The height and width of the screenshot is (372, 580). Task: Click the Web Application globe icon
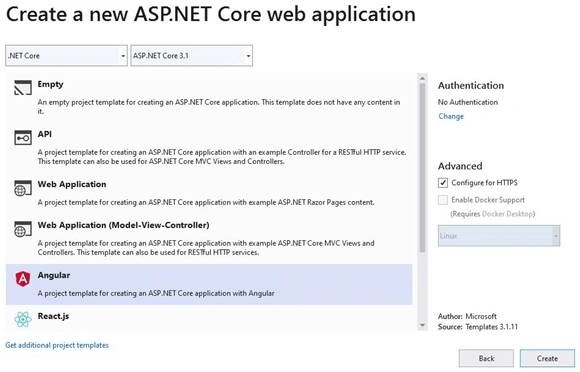point(23,188)
